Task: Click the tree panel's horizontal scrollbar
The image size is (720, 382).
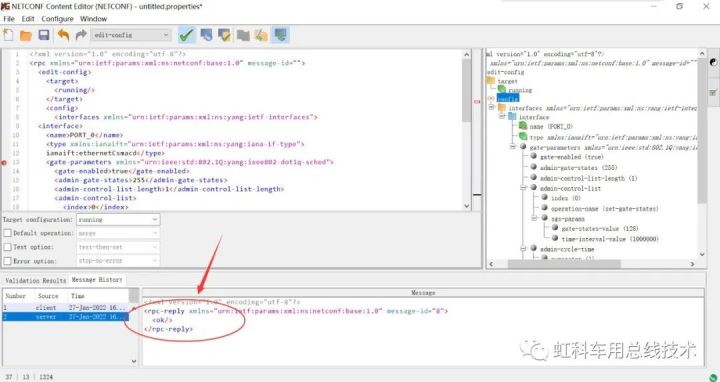Action: [564, 264]
